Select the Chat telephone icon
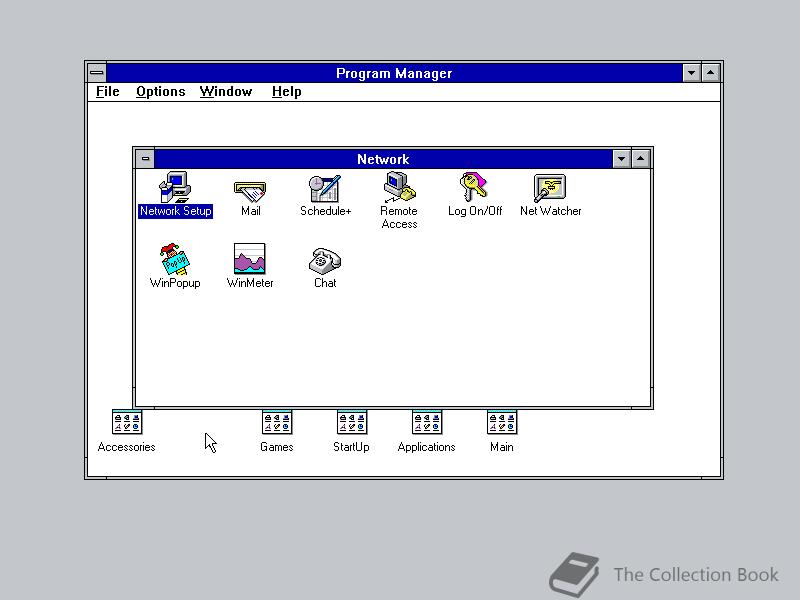The width and height of the screenshot is (800, 600). tap(324, 261)
